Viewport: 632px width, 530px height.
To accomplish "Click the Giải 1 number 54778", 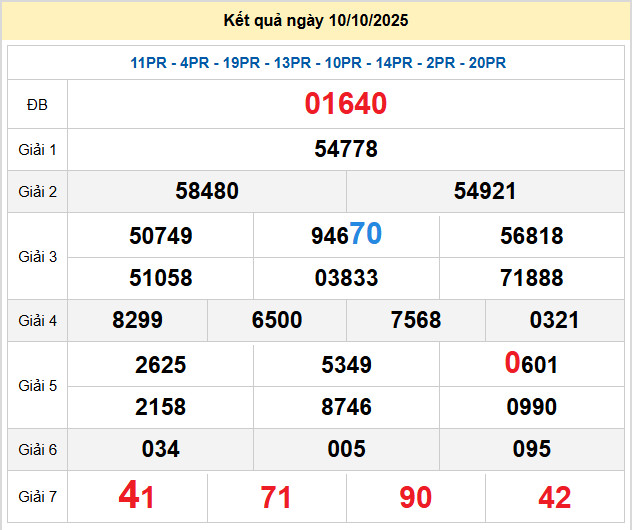I will point(346,149).
